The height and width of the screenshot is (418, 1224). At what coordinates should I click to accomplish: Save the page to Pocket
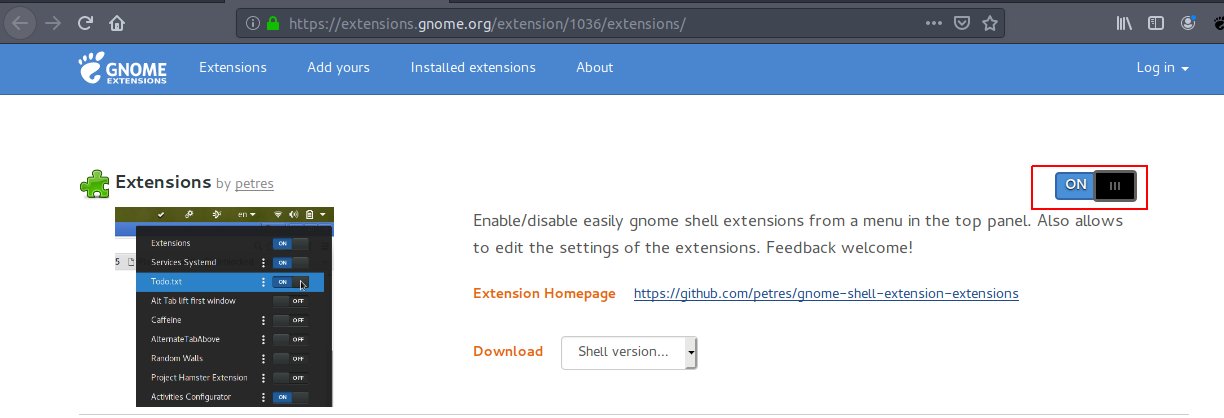[x=961, y=22]
